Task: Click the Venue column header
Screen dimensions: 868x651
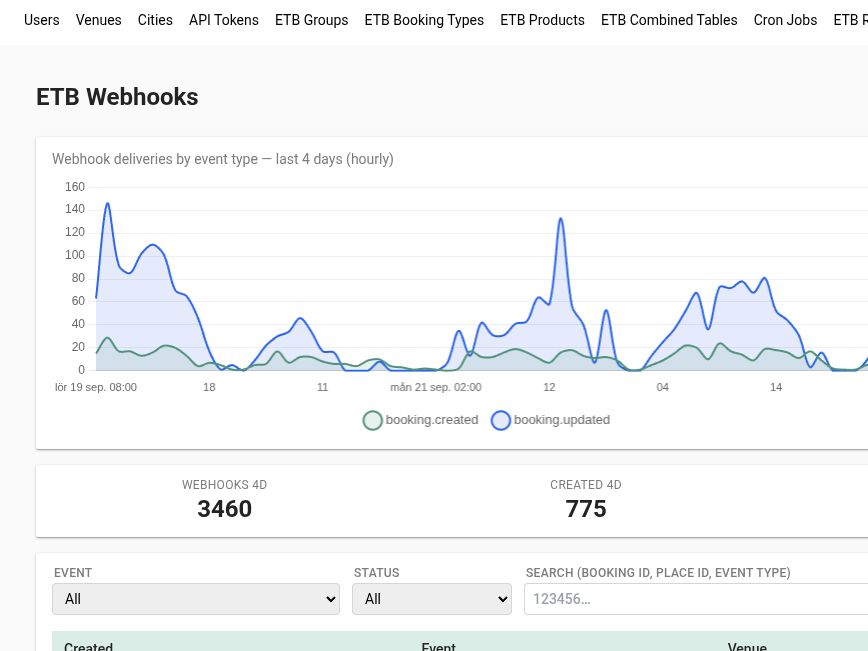Action: click(747, 647)
